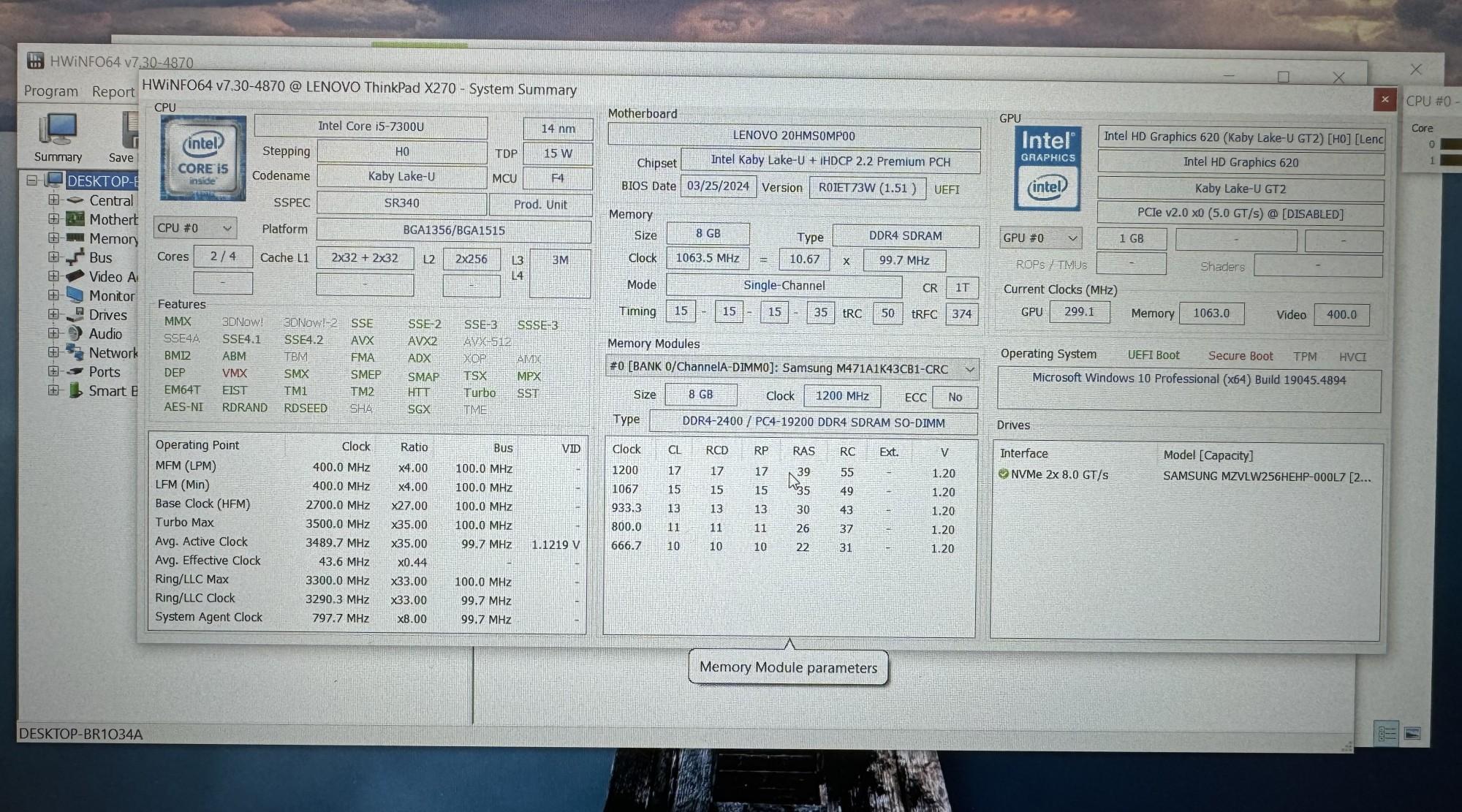Click the NVMe drive status icon
Image resolution: width=1462 pixels, height=812 pixels.
pyautogui.click(x=1004, y=474)
